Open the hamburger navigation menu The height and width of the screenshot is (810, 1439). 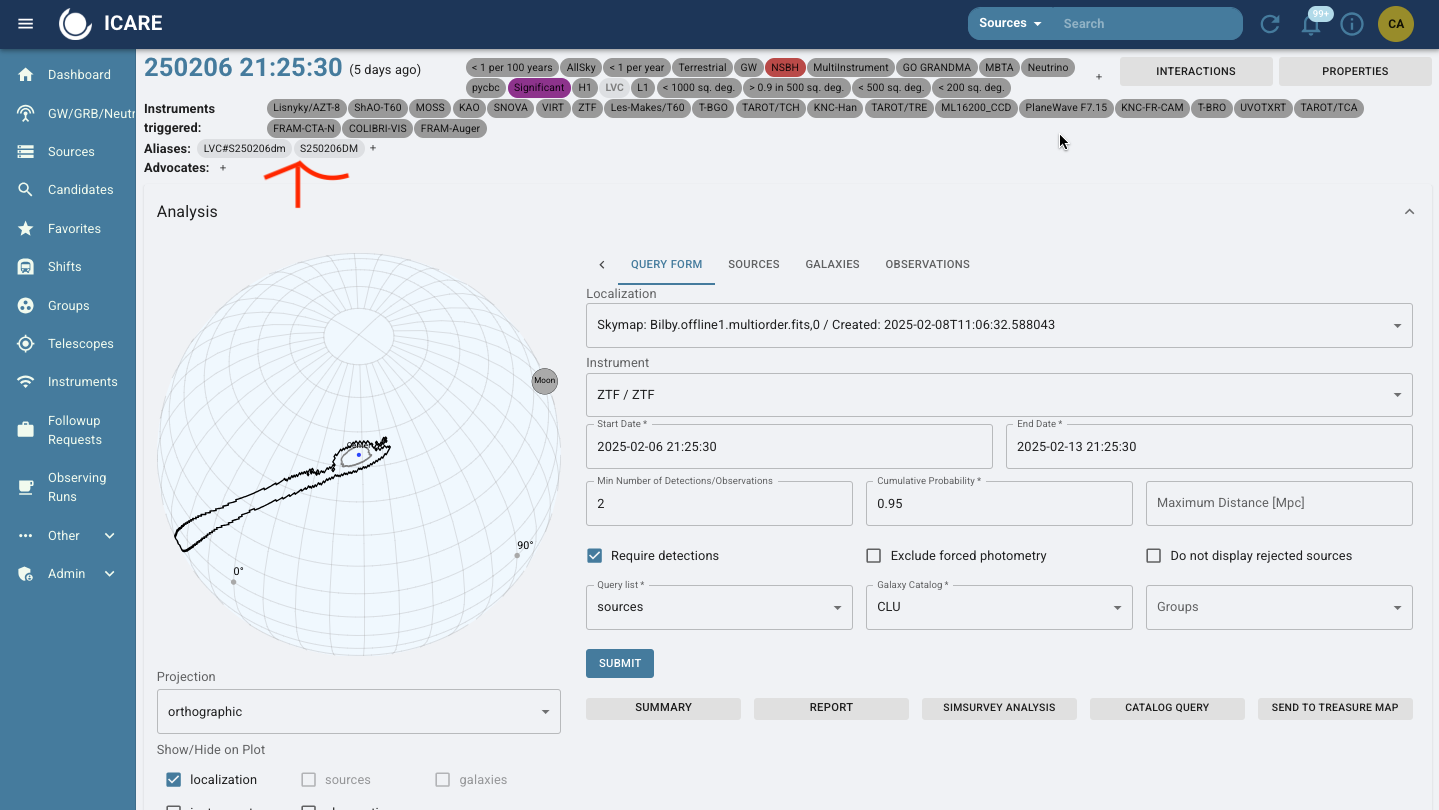coord(26,24)
